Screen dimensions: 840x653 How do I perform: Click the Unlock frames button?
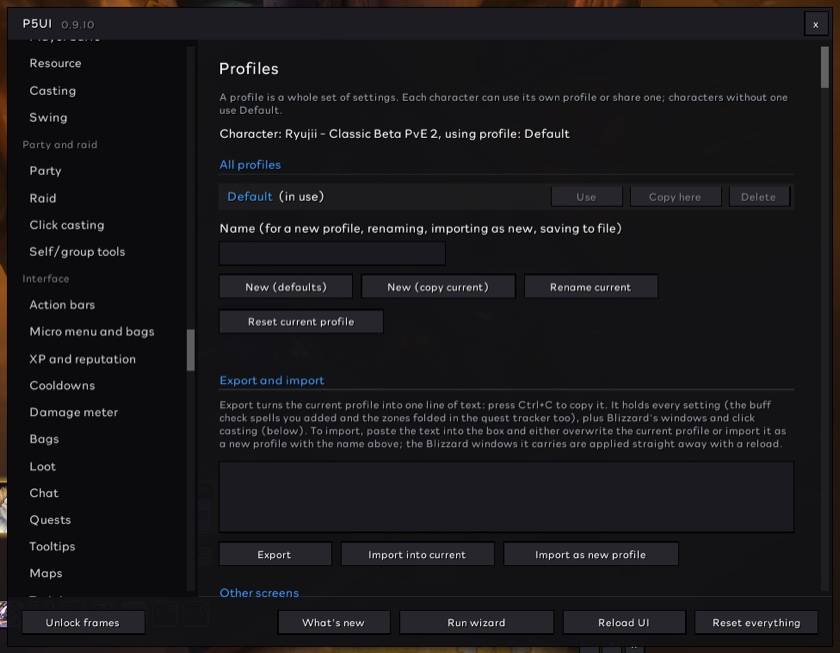point(82,622)
